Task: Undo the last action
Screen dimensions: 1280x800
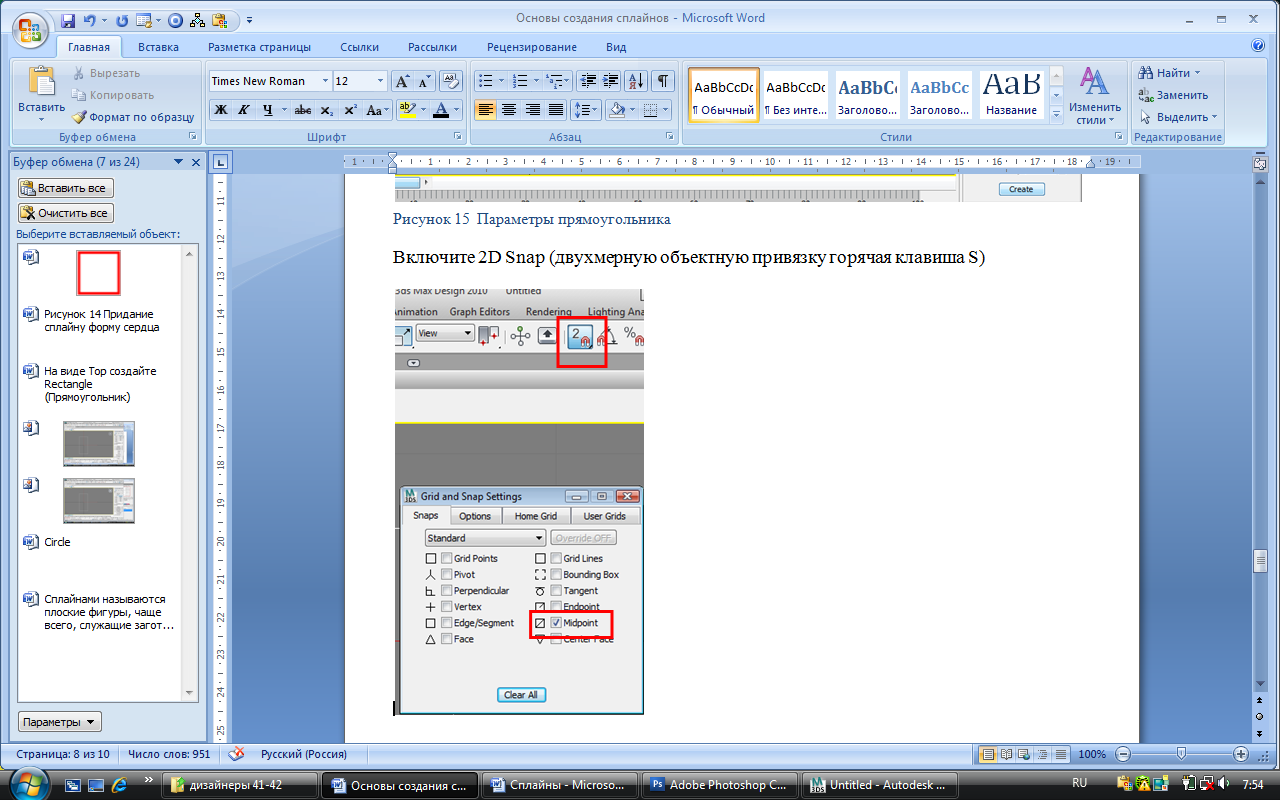Action: coord(91,19)
